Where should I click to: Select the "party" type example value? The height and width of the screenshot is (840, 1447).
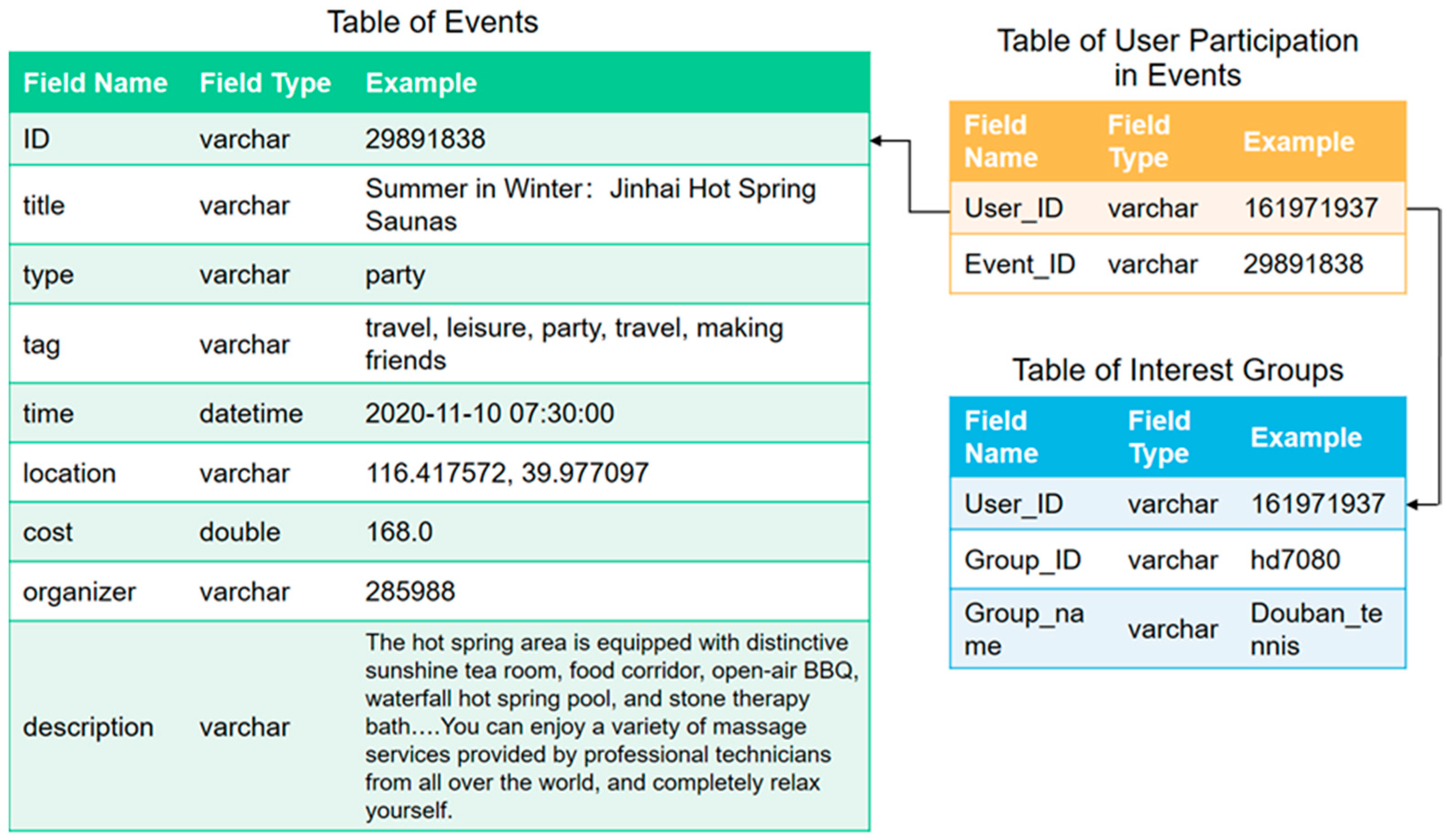(395, 275)
